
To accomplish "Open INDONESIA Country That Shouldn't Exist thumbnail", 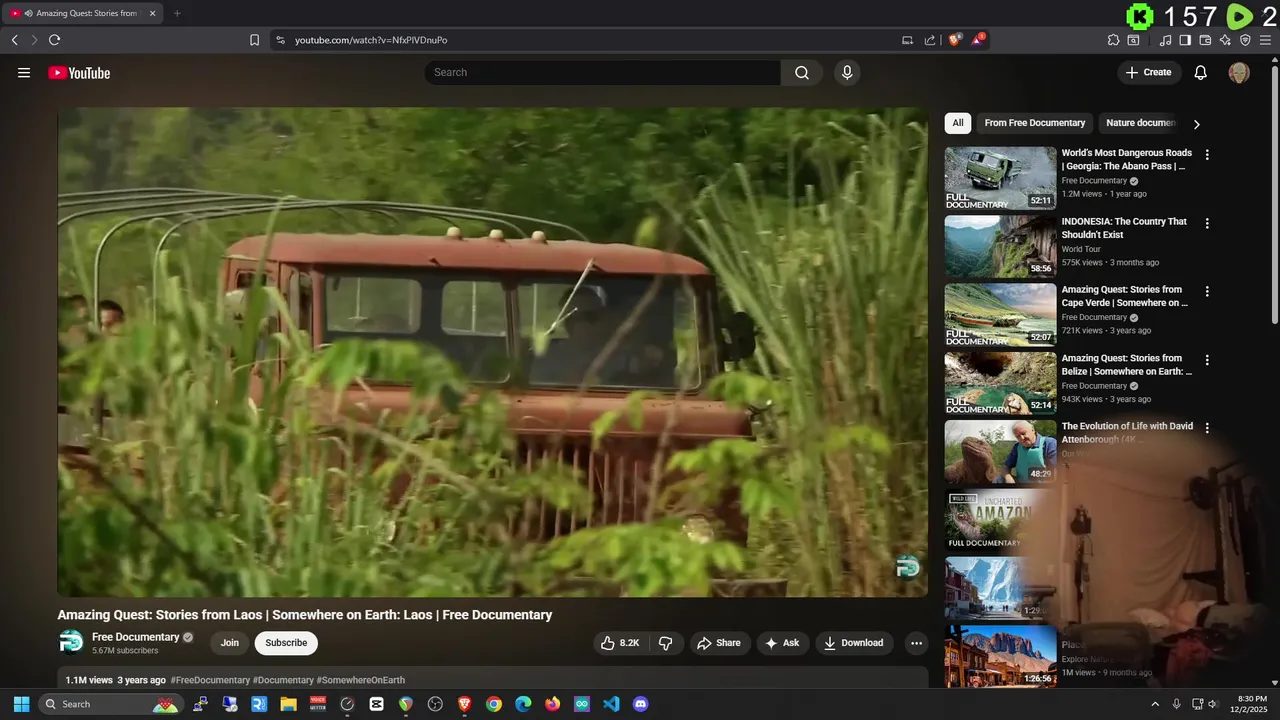I will [1000, 247].
